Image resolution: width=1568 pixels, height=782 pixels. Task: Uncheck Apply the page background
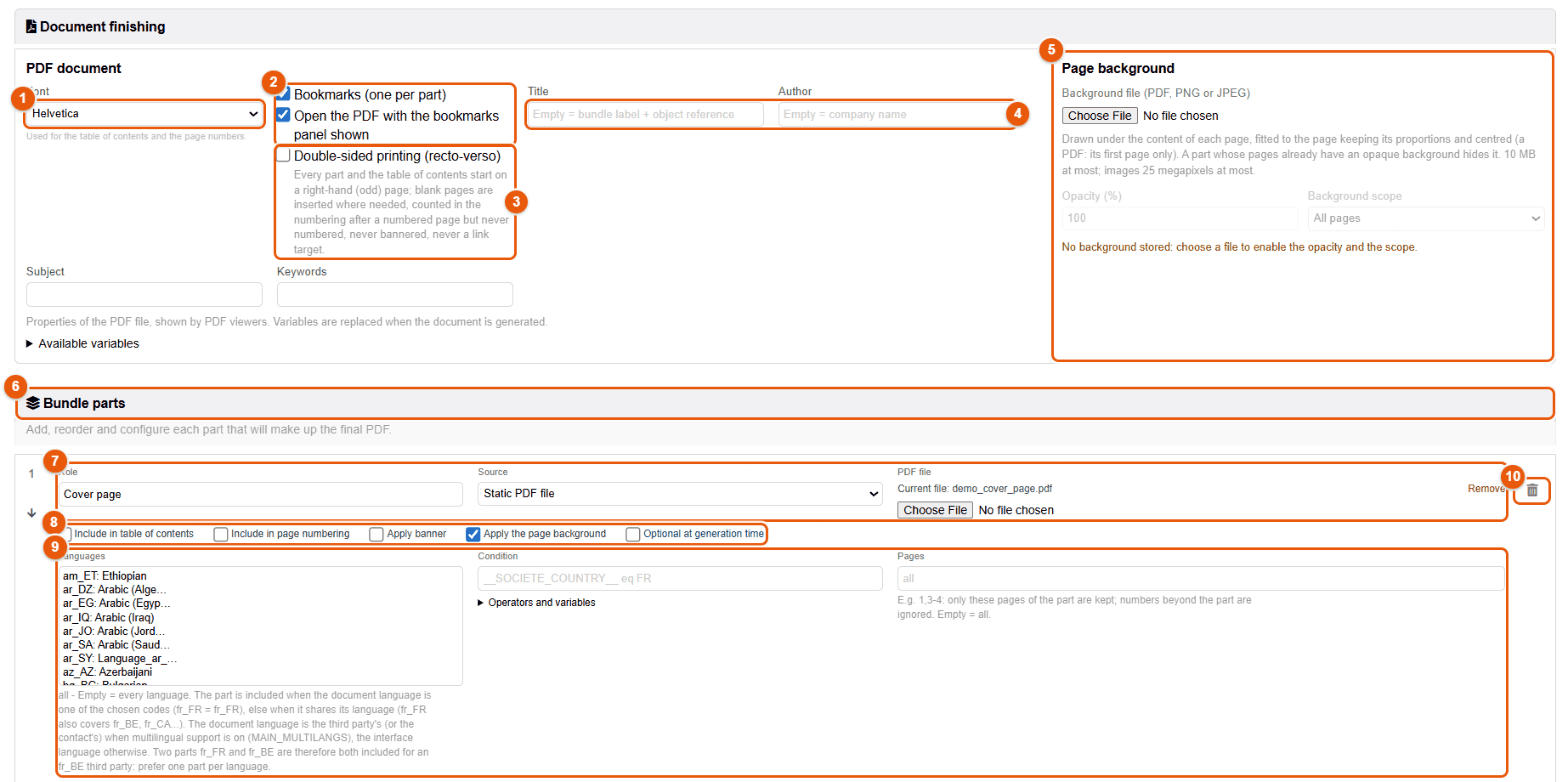point(473,534)
